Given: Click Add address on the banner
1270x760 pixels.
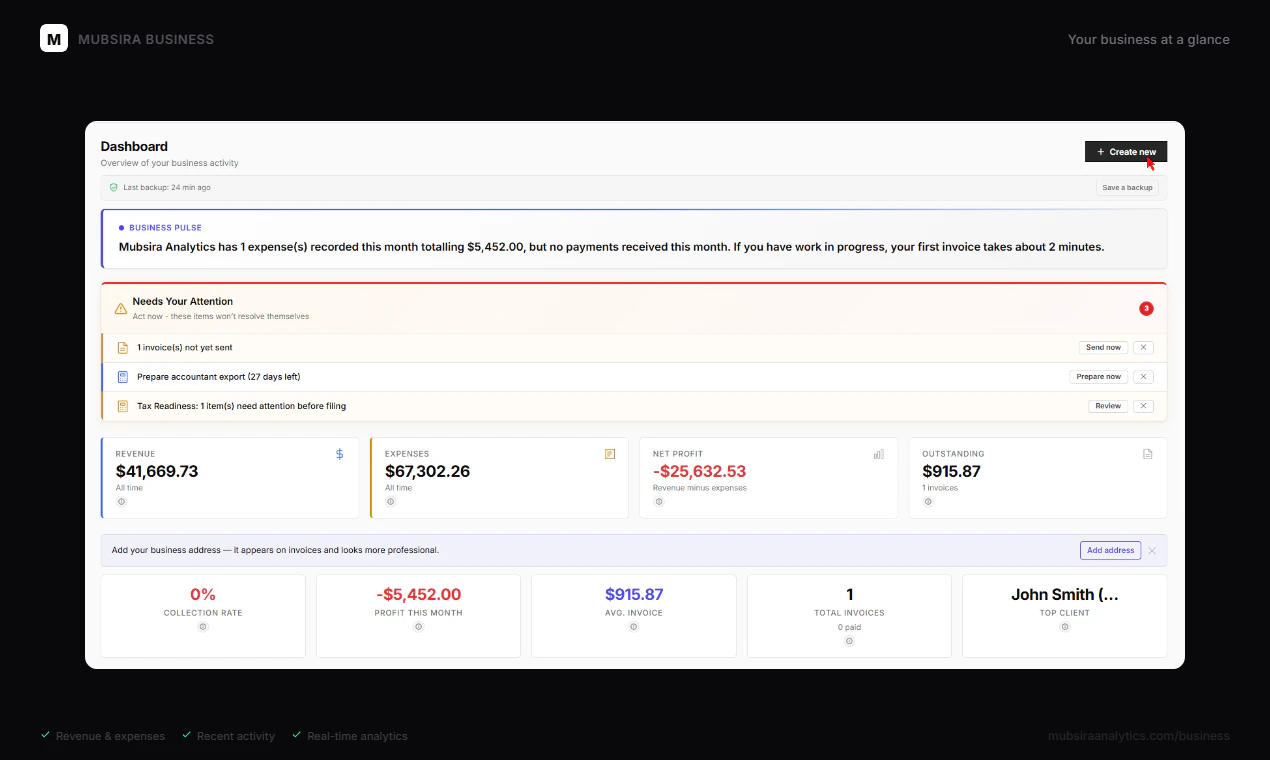Looking at the screenshot, I should point(1110,550).
